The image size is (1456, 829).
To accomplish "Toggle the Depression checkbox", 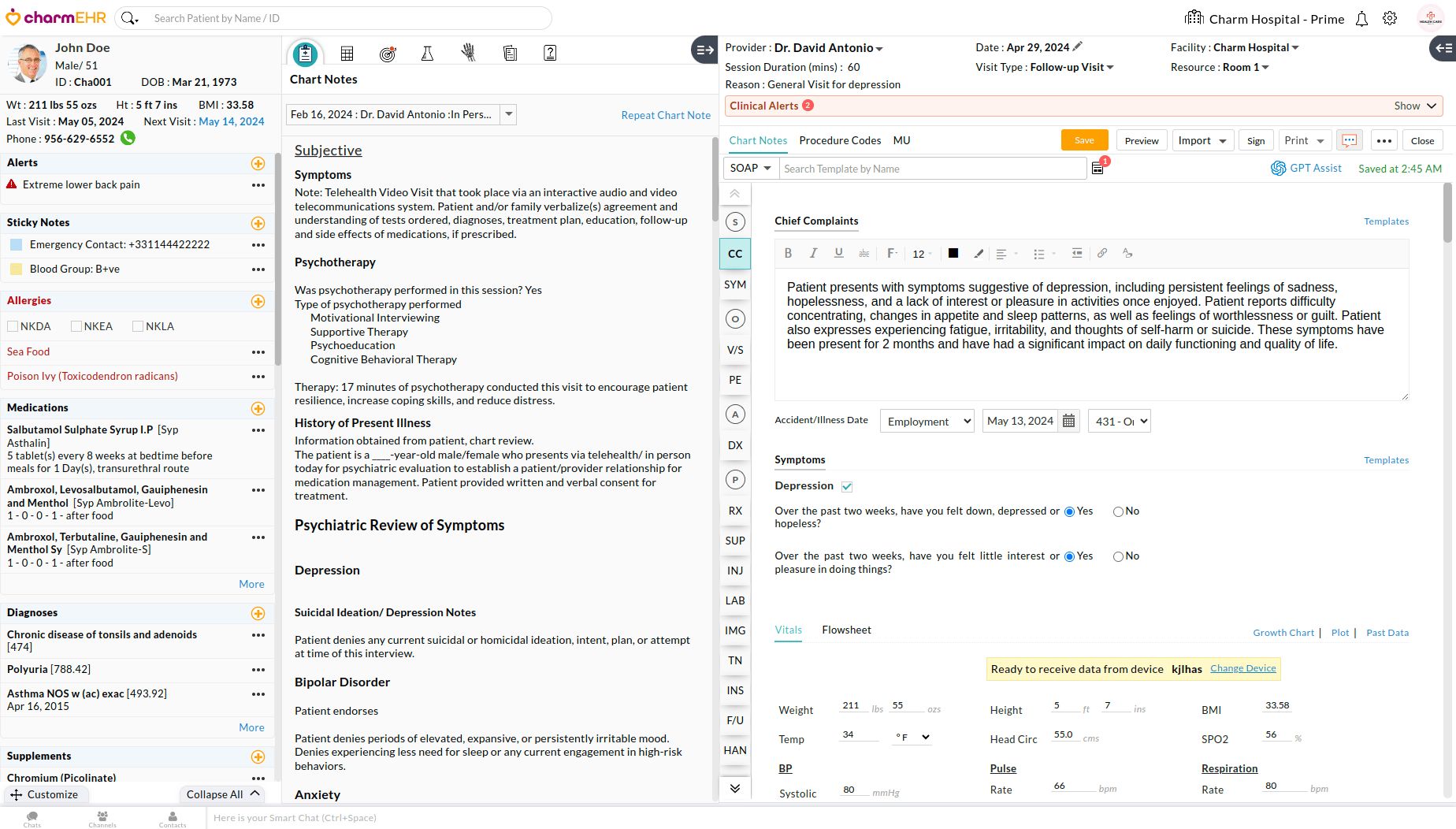I will click(847, 487).
